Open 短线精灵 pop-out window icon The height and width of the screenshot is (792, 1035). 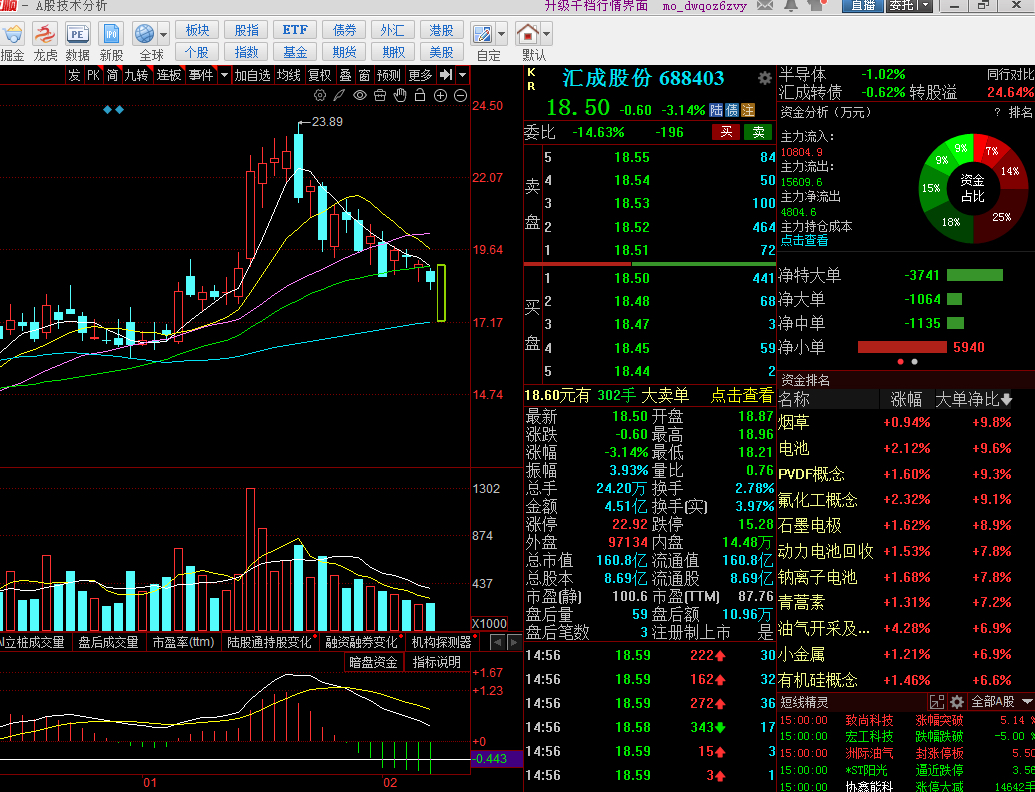937,702
